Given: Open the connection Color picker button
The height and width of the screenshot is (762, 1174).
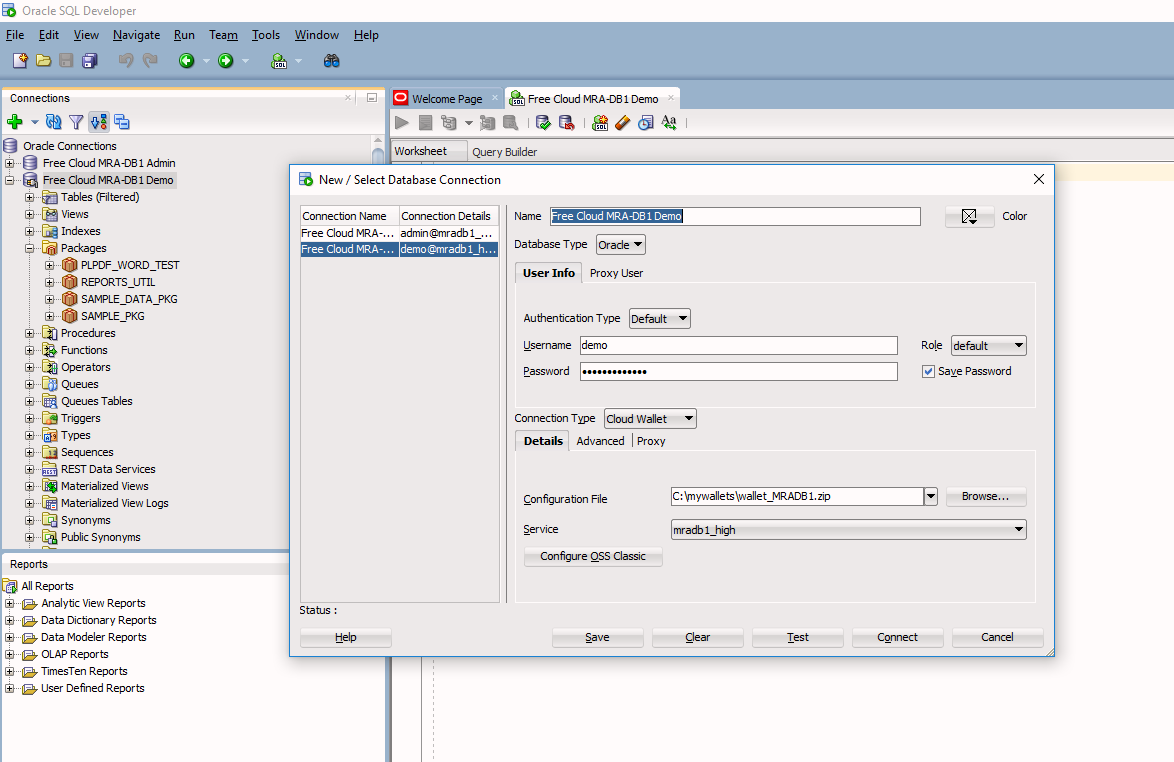Looking at the screenshot, I should pyautogui.click(x=969, y=216).
